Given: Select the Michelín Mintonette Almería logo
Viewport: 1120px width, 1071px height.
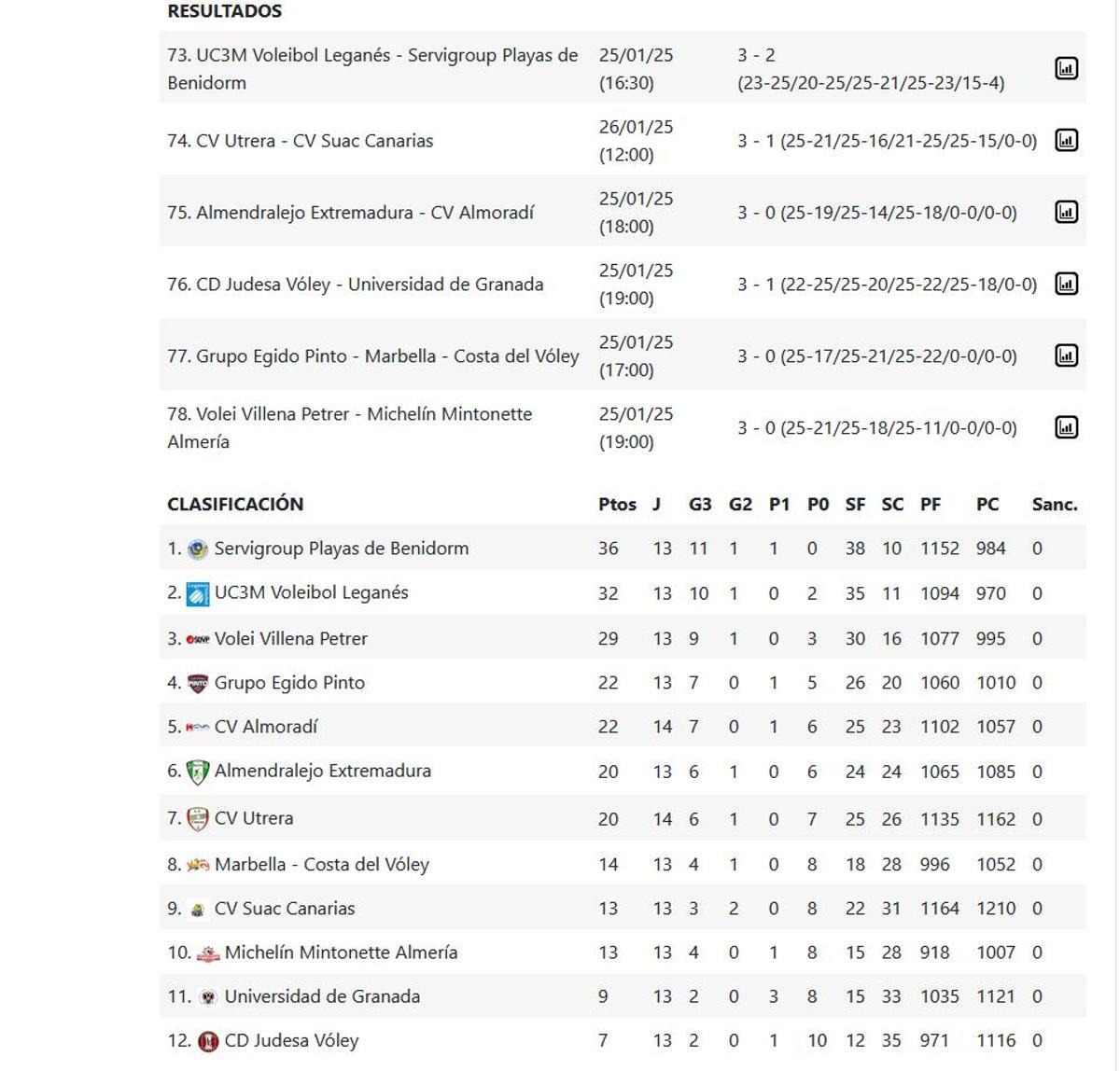Looking at the screenshot, I should point(207,953).
